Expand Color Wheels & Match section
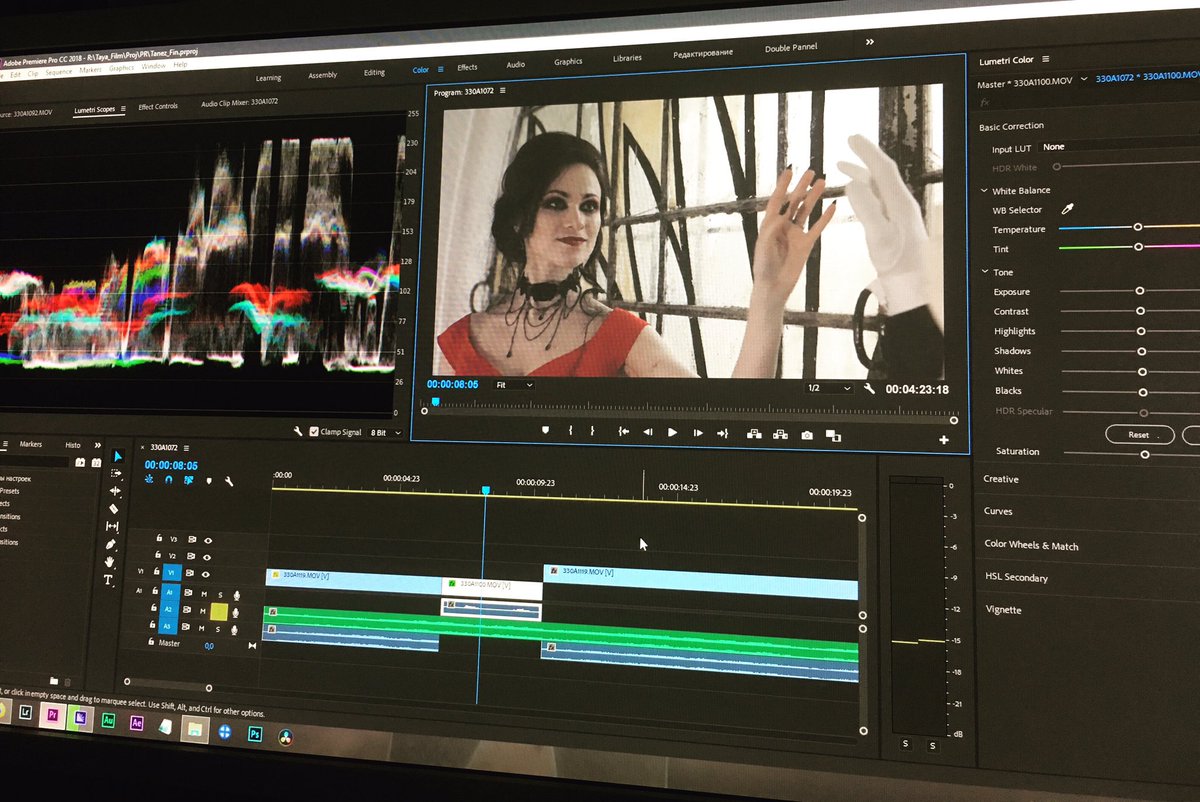Image resolution: width=1200 pixels, height=802 pixels. [x=1032, y=545]
